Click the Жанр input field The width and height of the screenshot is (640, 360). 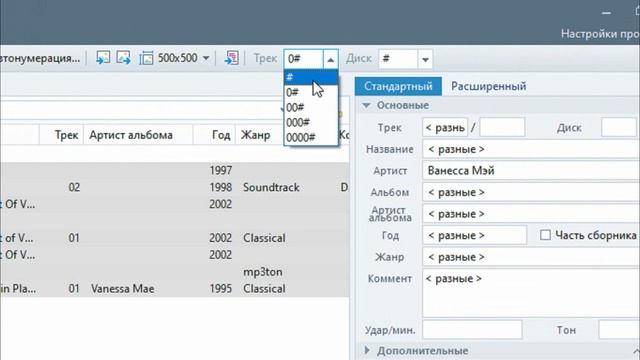click(531, 257)
